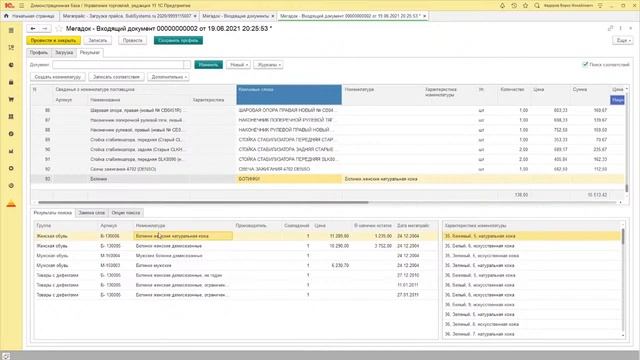Click the green Изменить button

coord(209,64)
